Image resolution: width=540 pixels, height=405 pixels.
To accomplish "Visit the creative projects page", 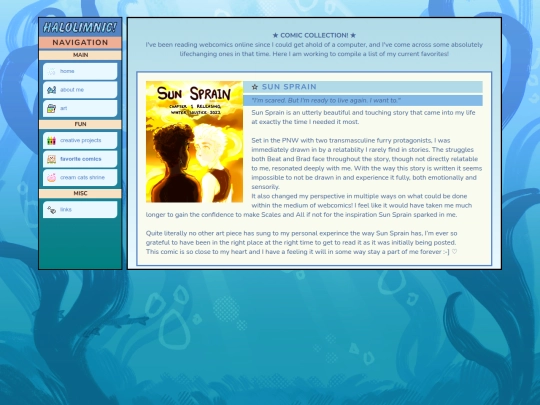I will click(x=80, y=141).
